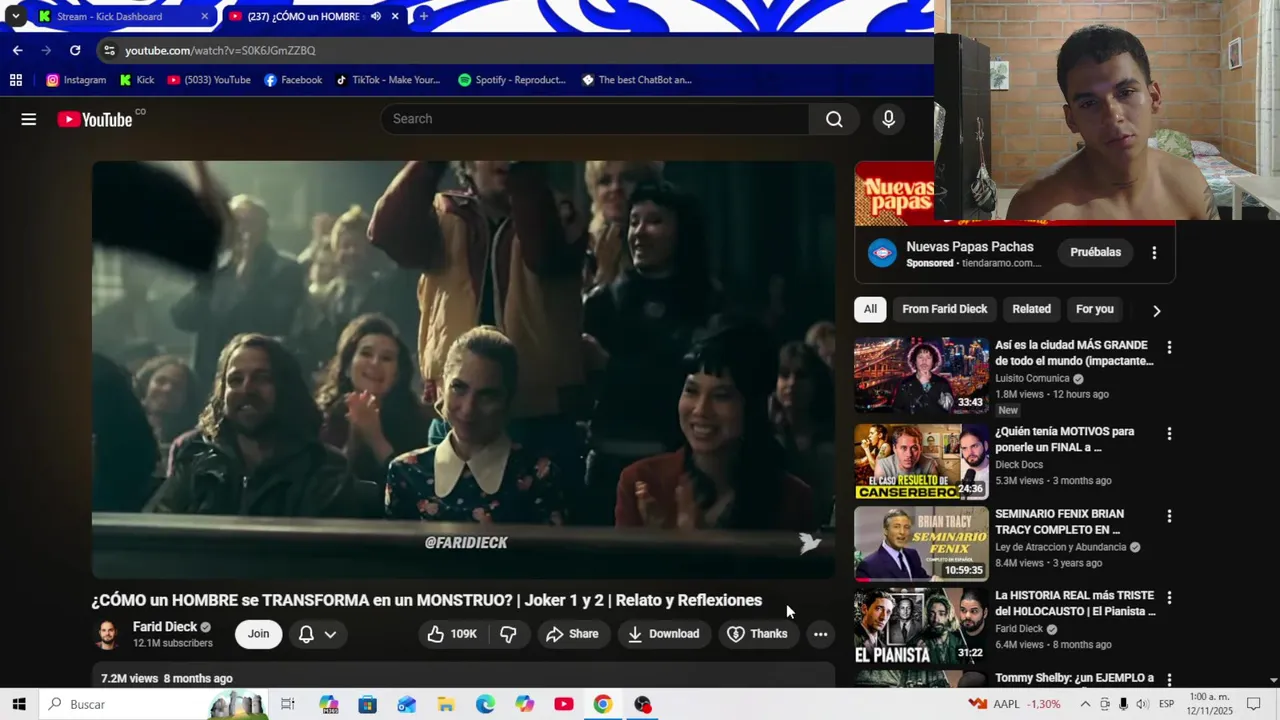1280x720 pixels.
Task: Click Pruébalas on the sponsored ad
Action: point(1095,252)
